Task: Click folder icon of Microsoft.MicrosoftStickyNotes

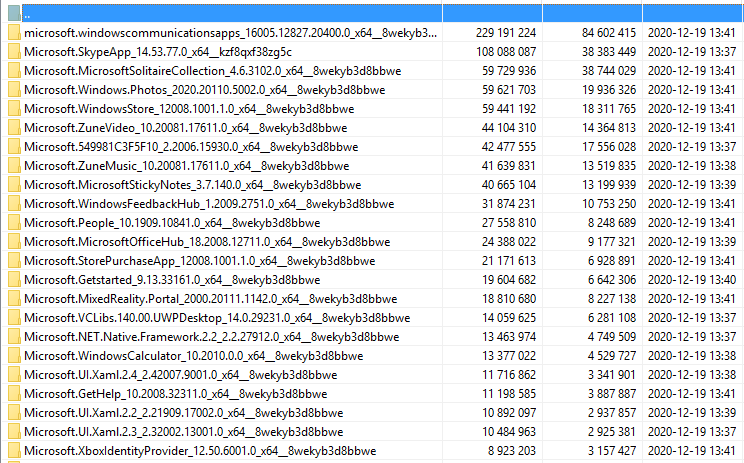Action: pyautogui.click(x=14, y=184)
